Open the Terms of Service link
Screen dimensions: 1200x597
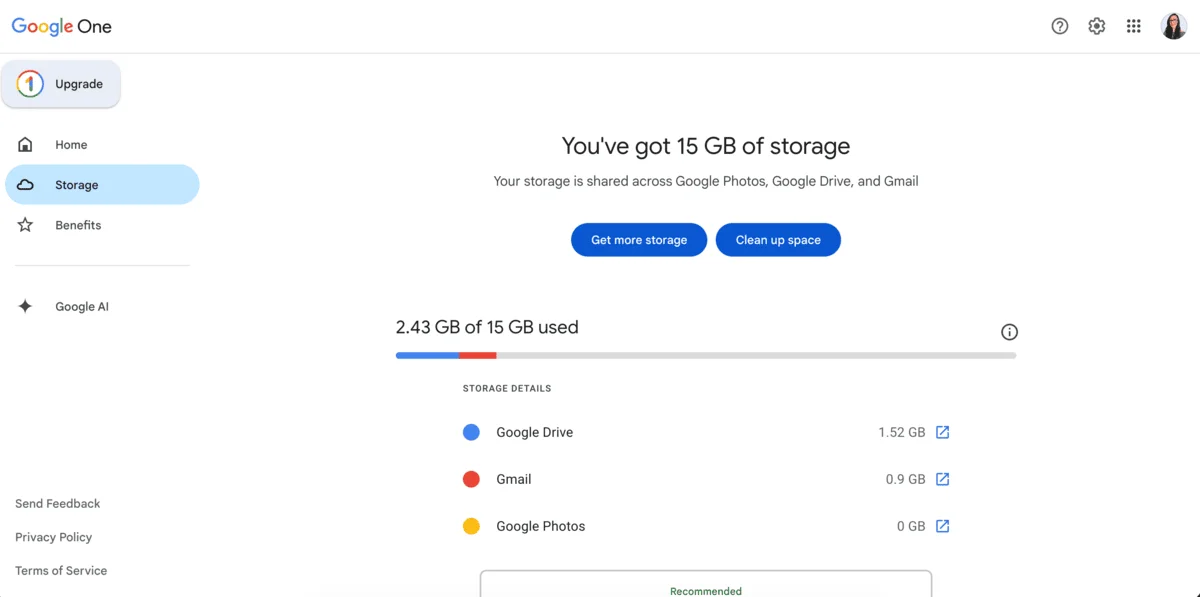[x=60, y=570]
